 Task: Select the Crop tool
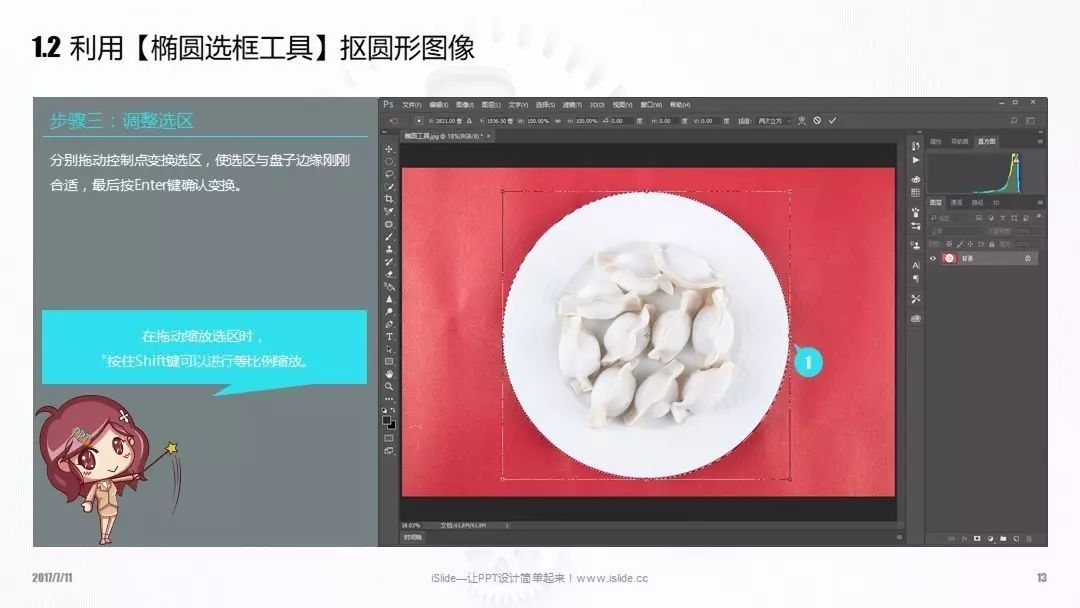(x=389, y=199)
